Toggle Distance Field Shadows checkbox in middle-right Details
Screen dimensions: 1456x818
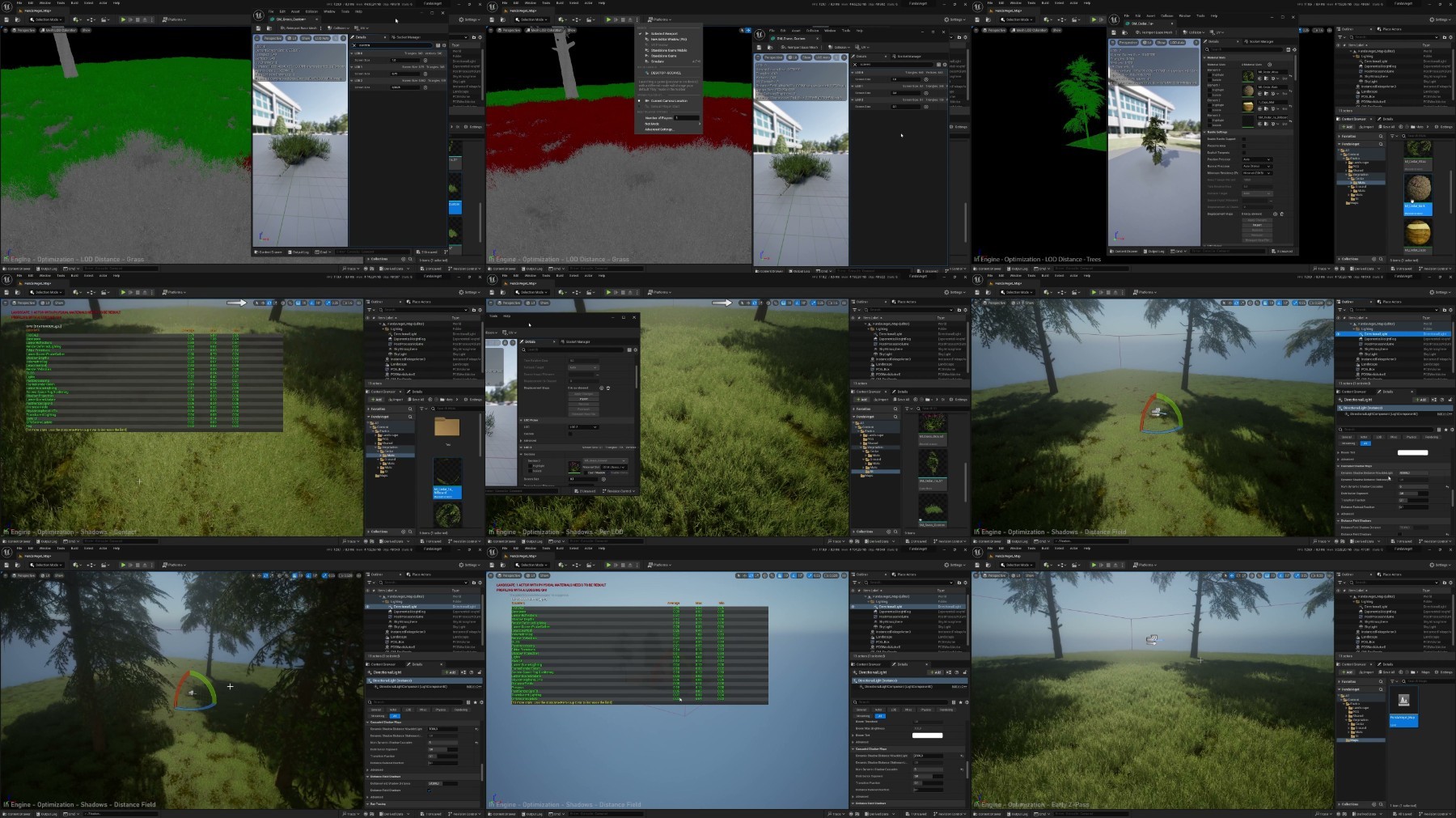1399,534
